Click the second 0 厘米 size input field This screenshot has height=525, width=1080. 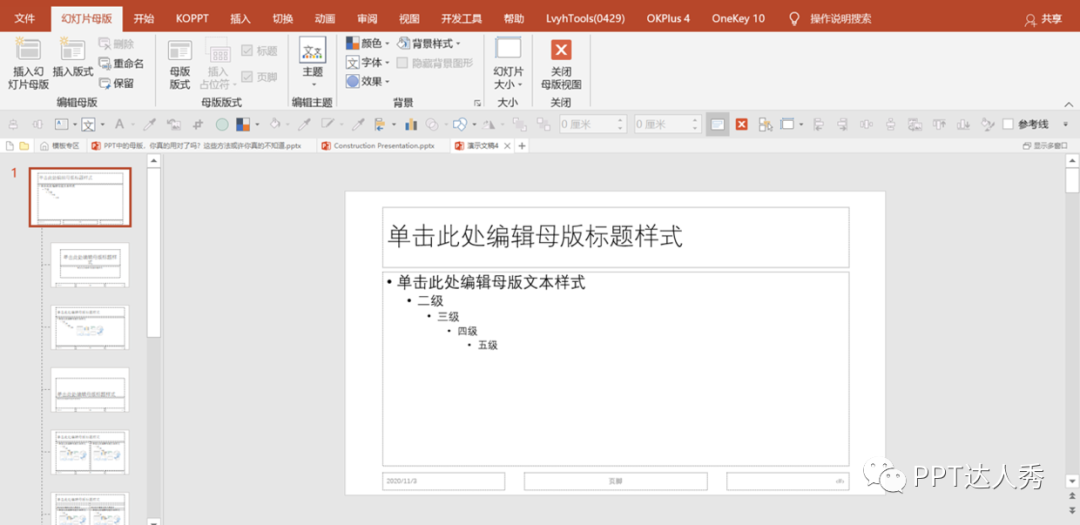click(667, 125)
